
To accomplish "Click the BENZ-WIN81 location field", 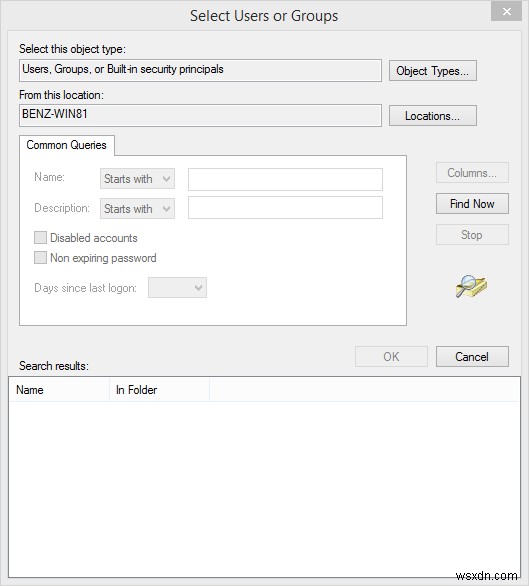I will point(200,115).
